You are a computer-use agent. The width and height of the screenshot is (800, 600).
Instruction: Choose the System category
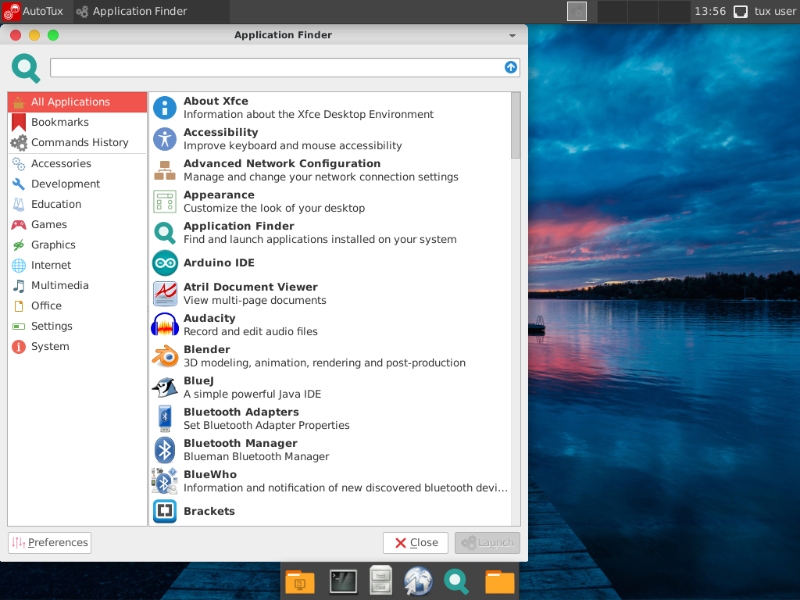pos(78,346)
